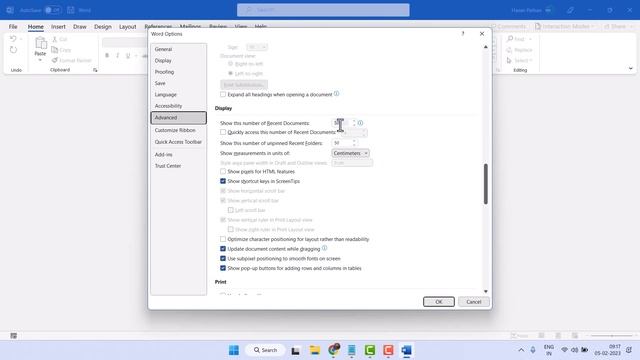Open the Word Options help question mark
640x360 pixels.
point(462,33)
